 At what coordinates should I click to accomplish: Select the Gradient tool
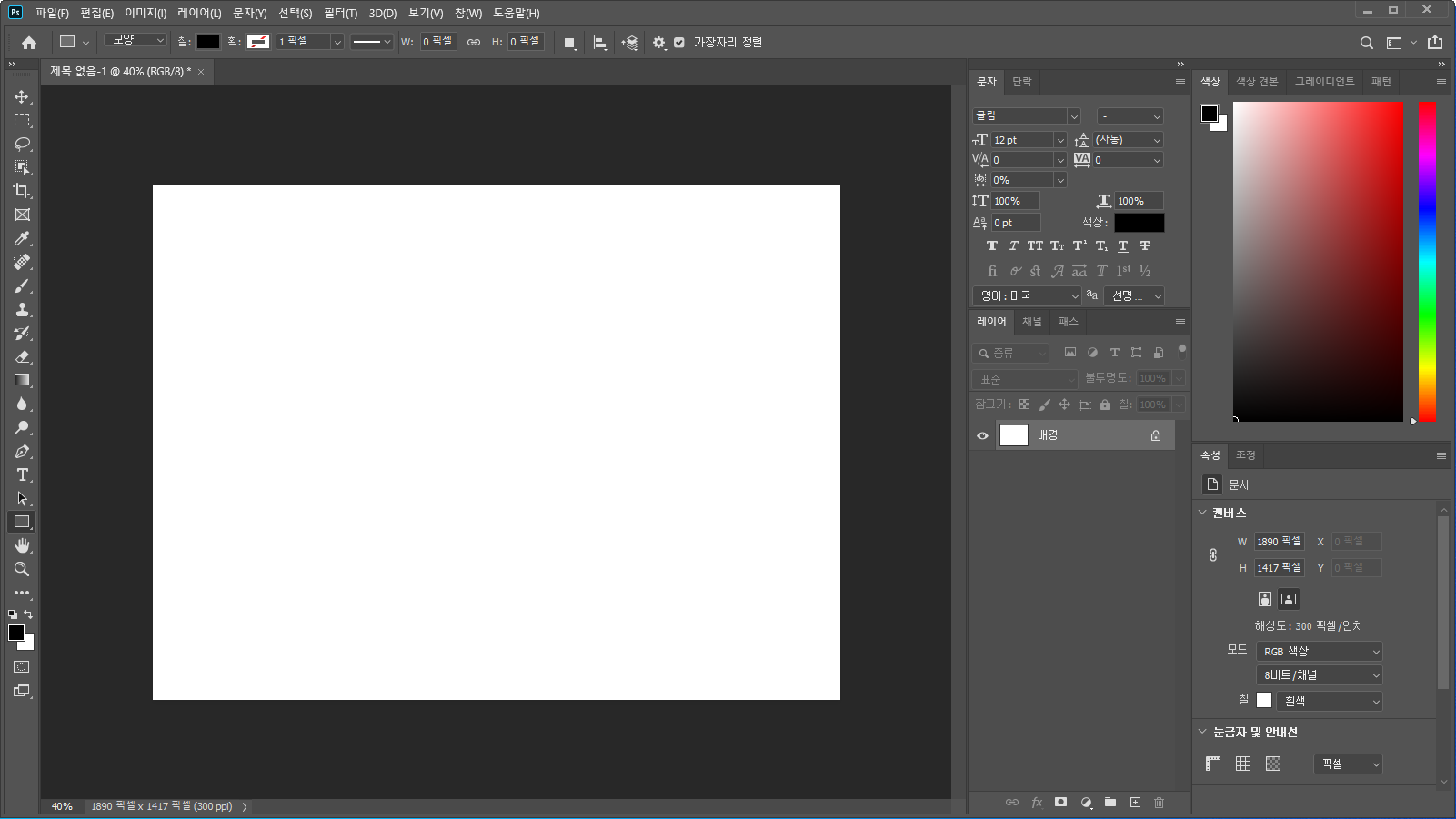pos(22,380)
